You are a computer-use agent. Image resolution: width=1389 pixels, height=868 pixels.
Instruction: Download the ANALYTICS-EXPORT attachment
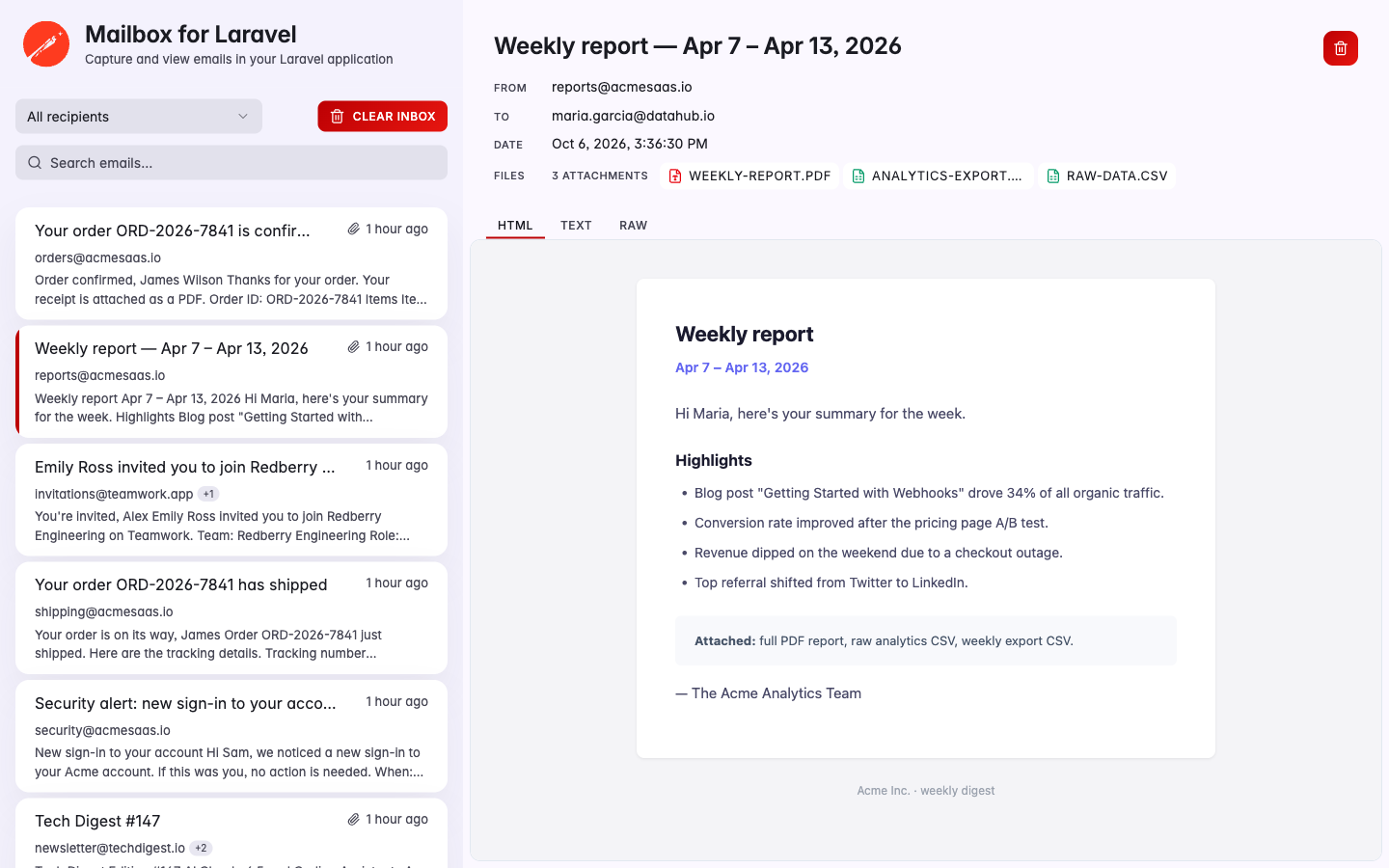pos(938,176)
